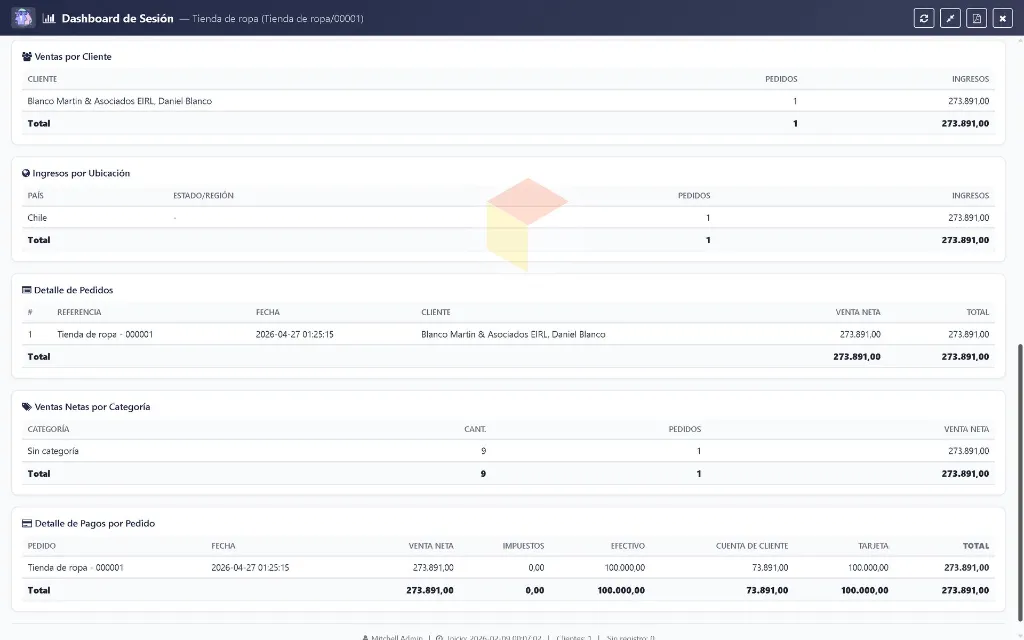The image size is (1024, 640).
Task: Select the Chile country row
Action: 508,217
